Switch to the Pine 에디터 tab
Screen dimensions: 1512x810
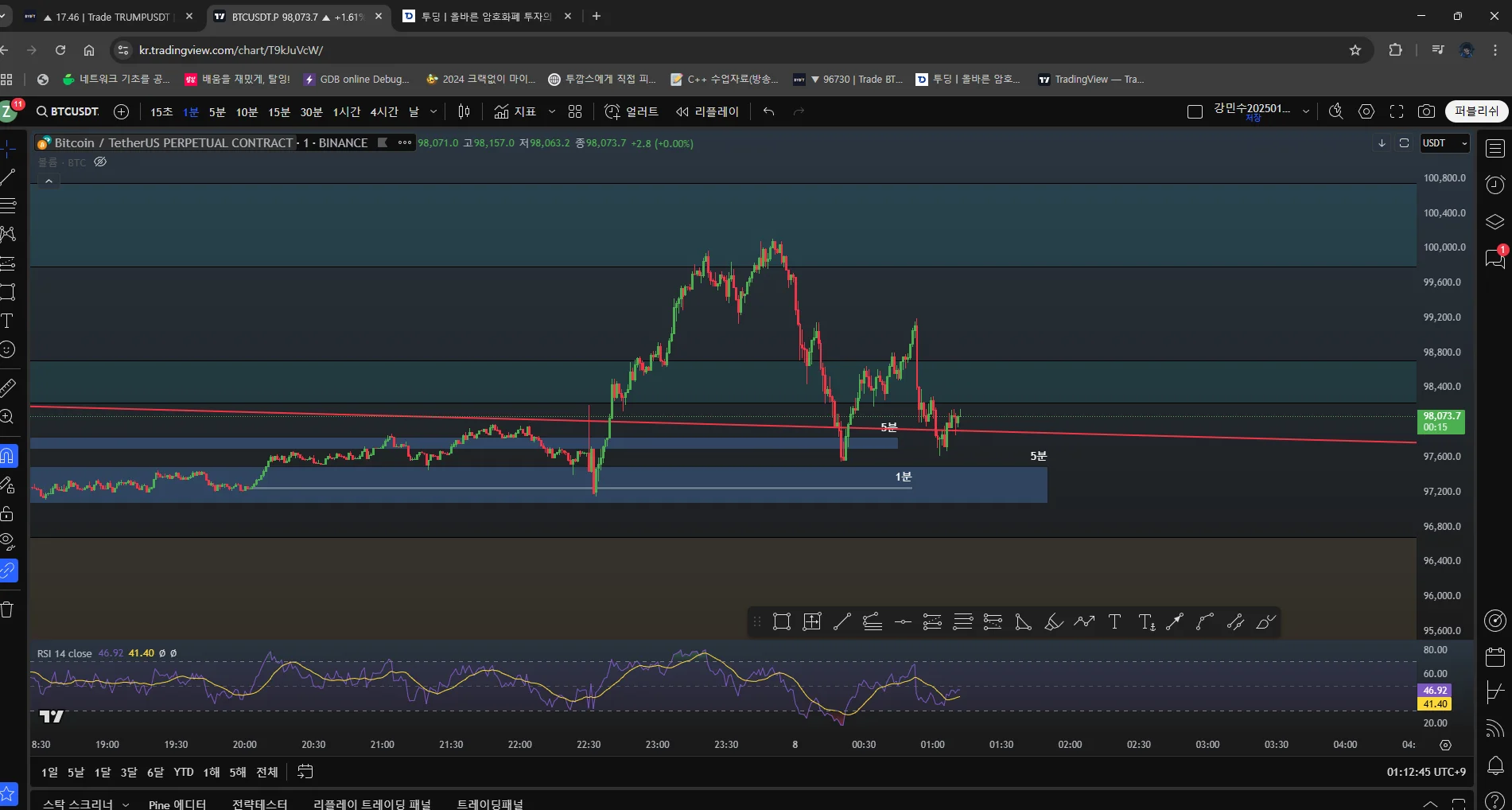pos(177,804)
